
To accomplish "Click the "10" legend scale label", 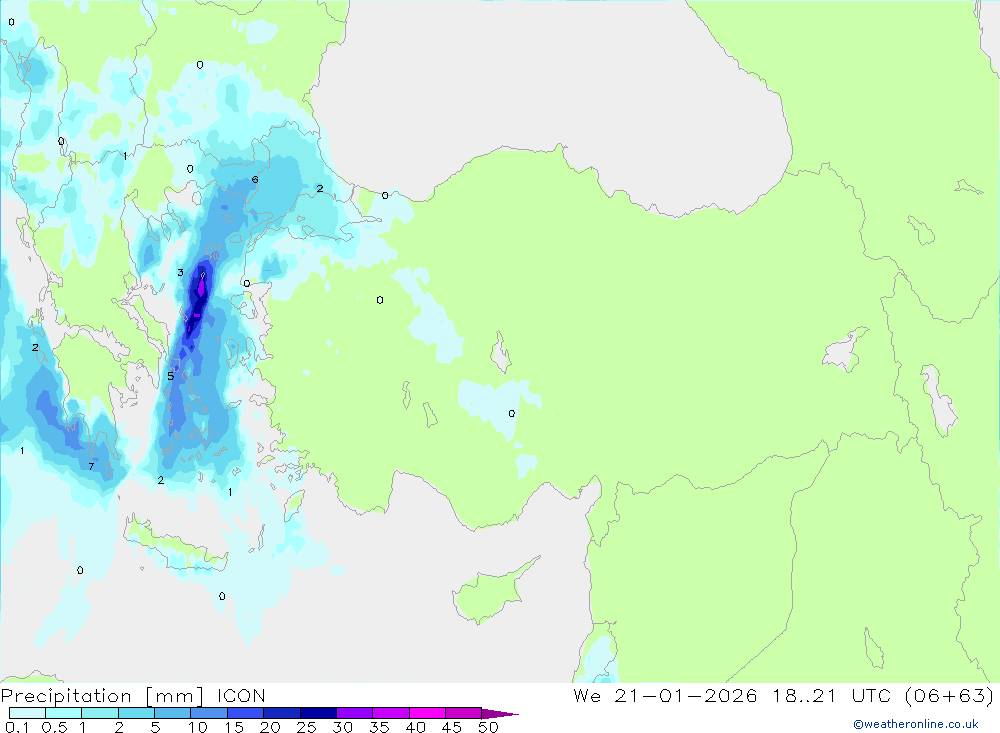I will pos(198,727).
